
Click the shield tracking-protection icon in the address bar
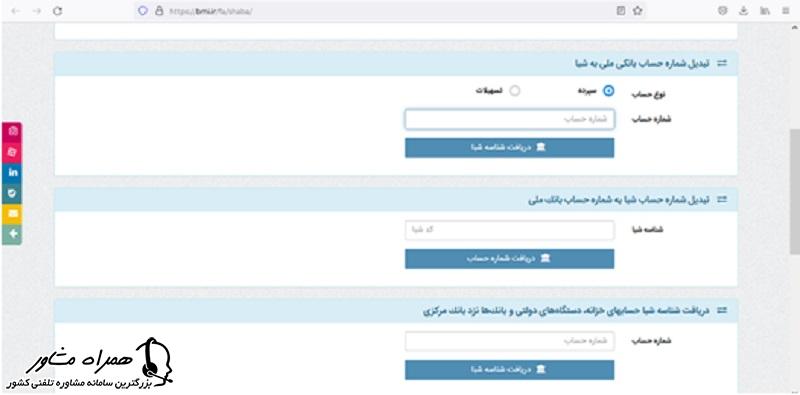[143, 11]
